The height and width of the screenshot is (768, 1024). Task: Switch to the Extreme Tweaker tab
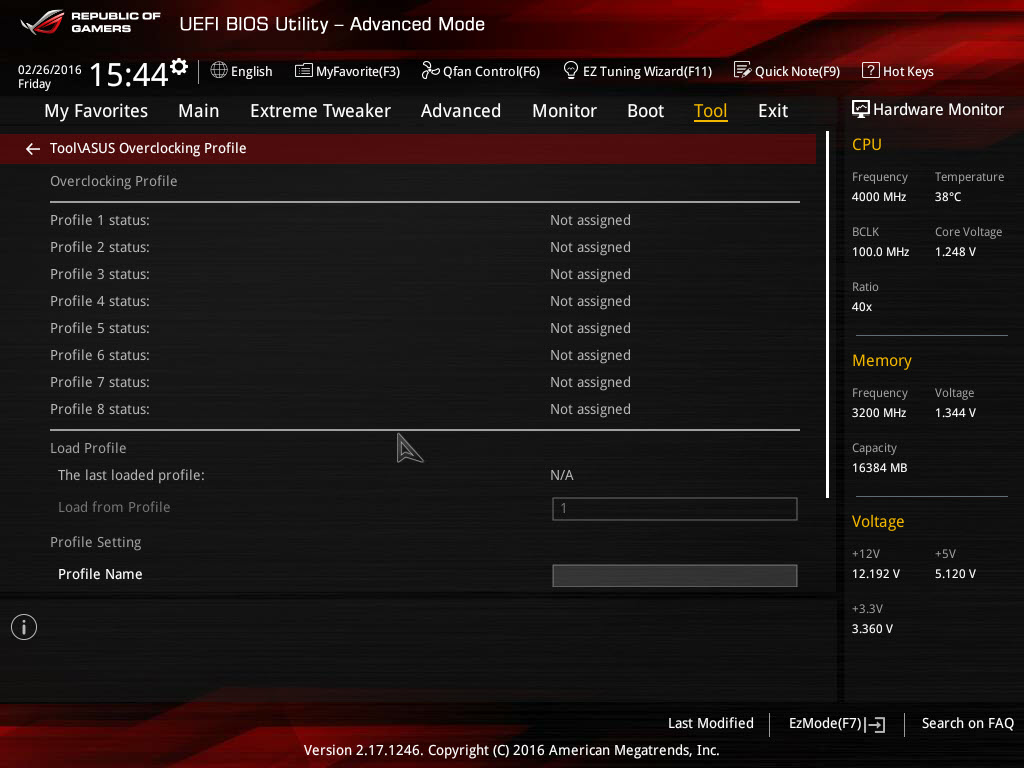[320, 110]
